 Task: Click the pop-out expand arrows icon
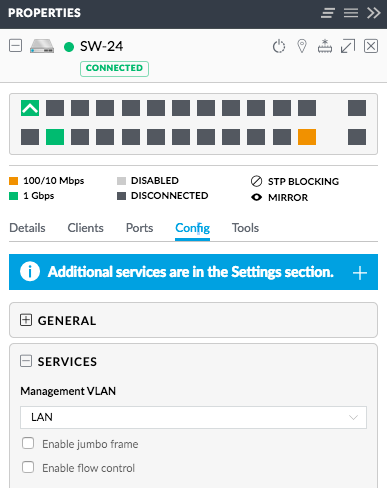coord(348,46)
